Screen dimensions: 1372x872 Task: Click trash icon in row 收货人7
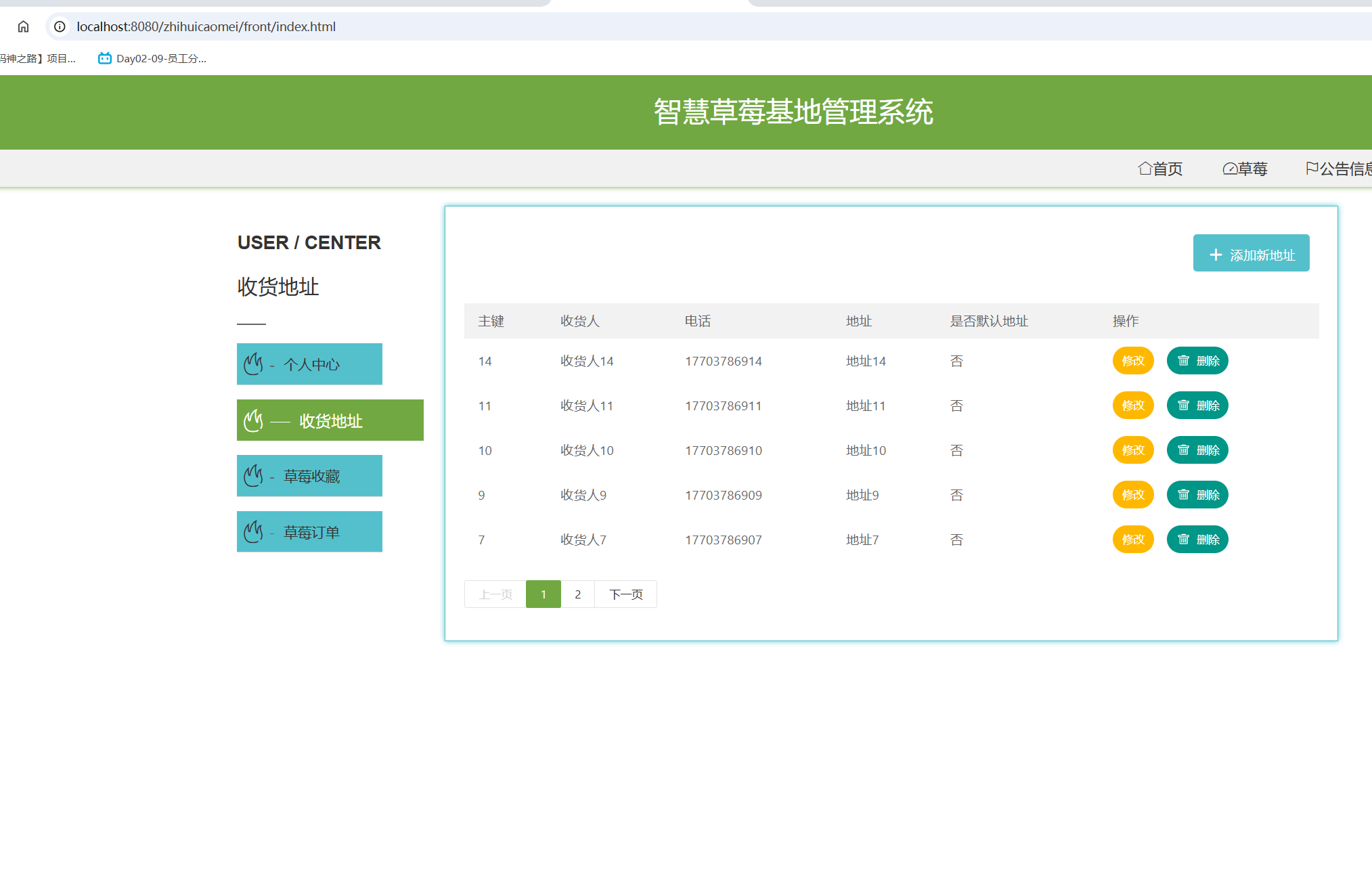coord(1183,539)
